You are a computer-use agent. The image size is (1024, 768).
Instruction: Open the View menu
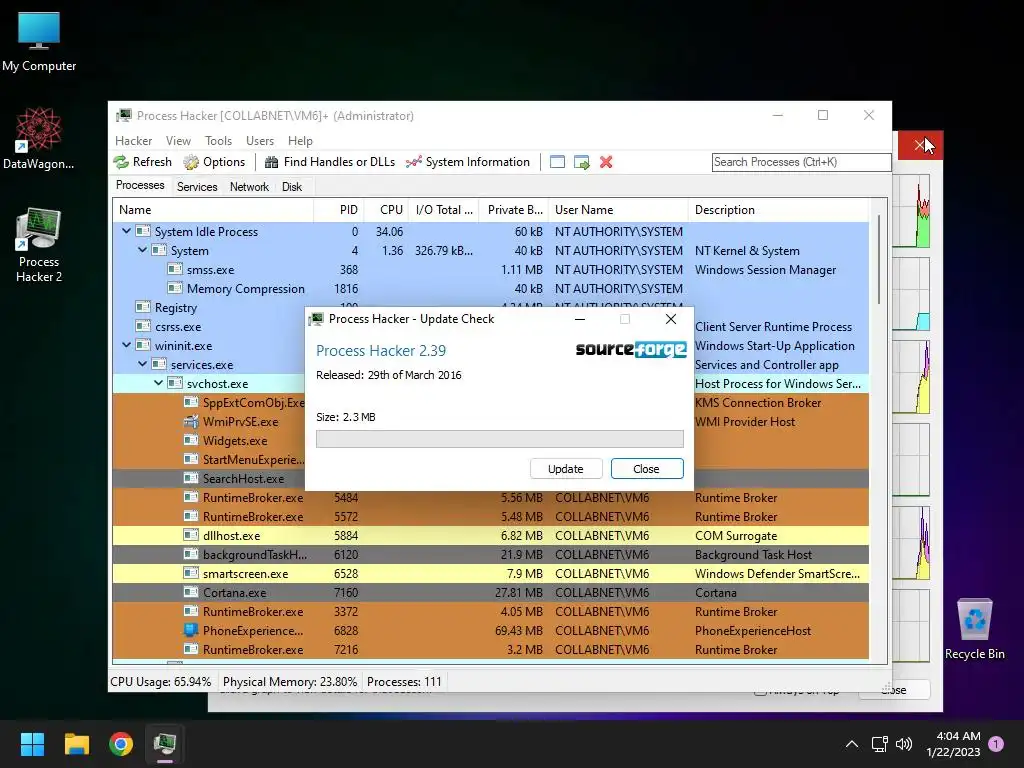click(178, 140)
